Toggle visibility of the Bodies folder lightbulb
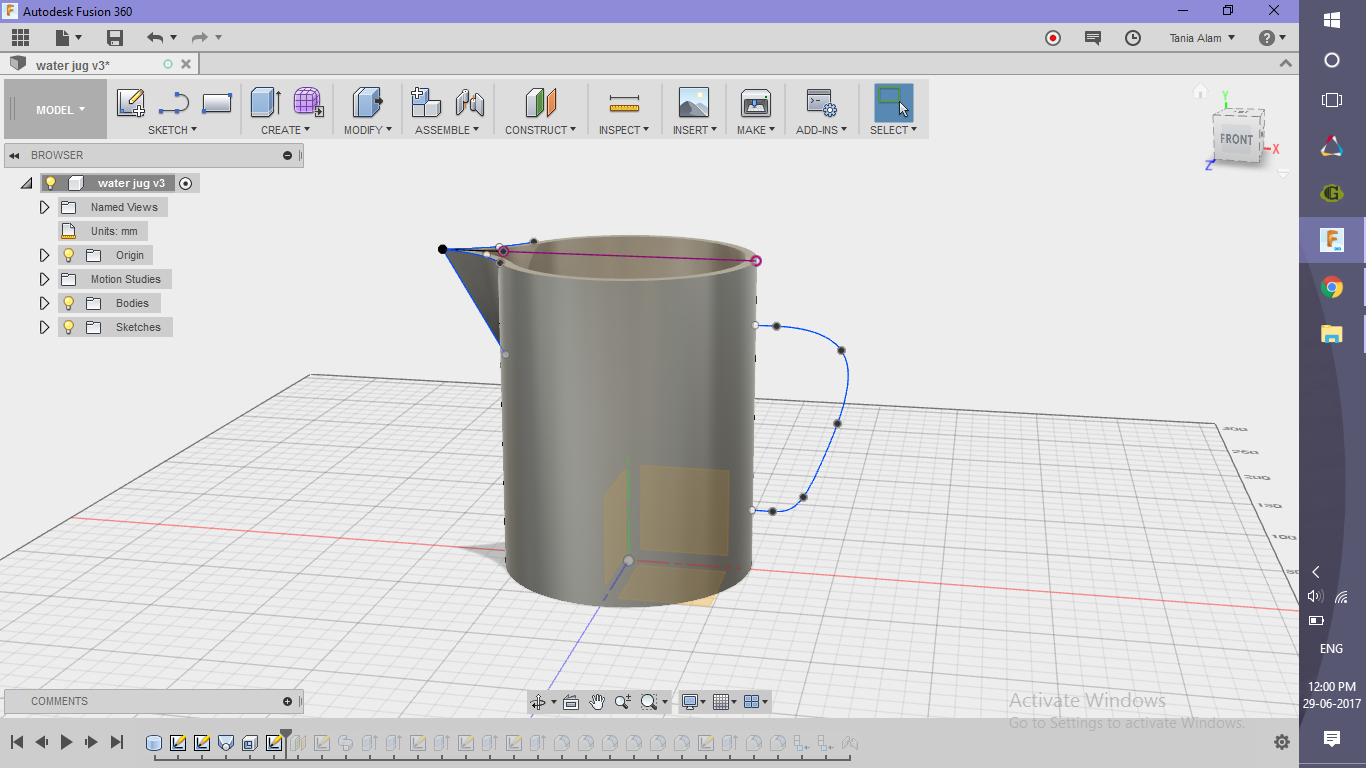 [x=67, y=302]
